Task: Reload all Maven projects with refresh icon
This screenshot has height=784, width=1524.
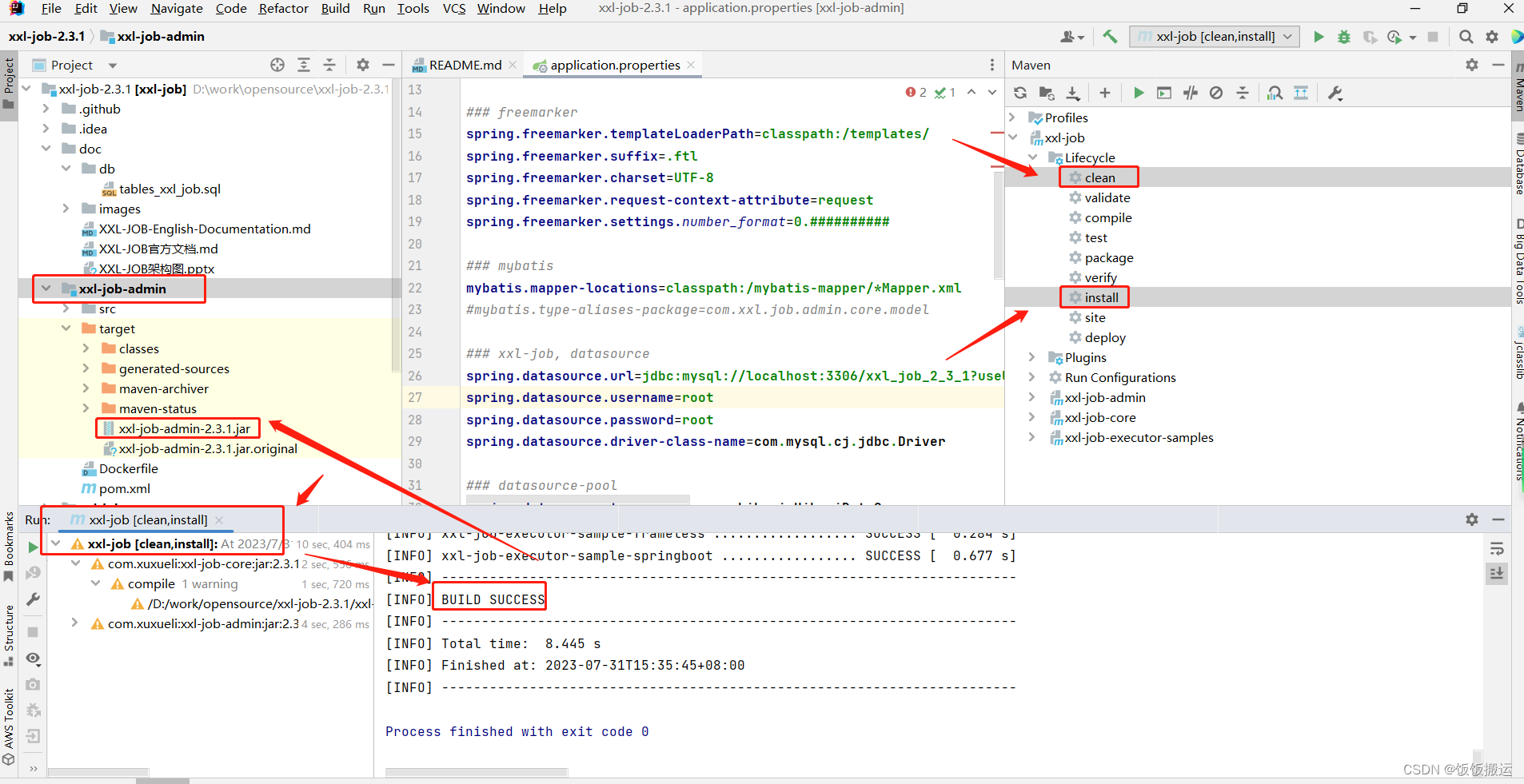Action: pos(1020,93)
